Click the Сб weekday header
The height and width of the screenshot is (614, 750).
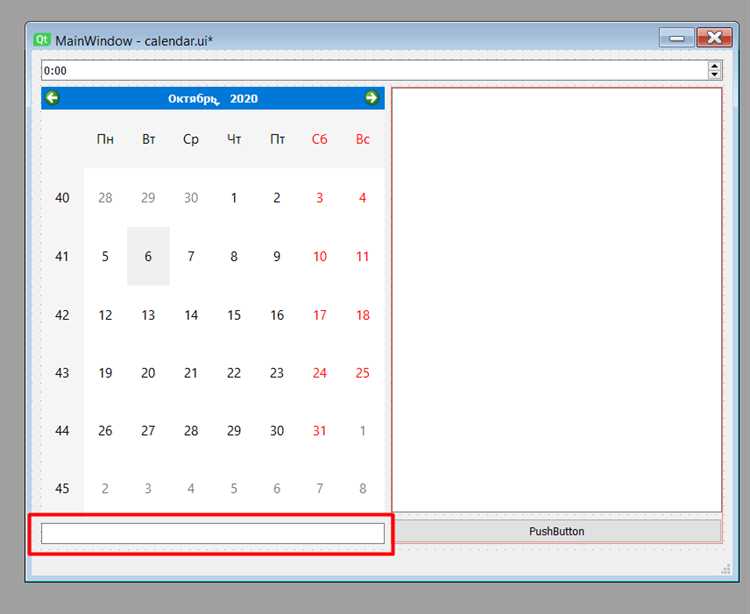(320, 139)
